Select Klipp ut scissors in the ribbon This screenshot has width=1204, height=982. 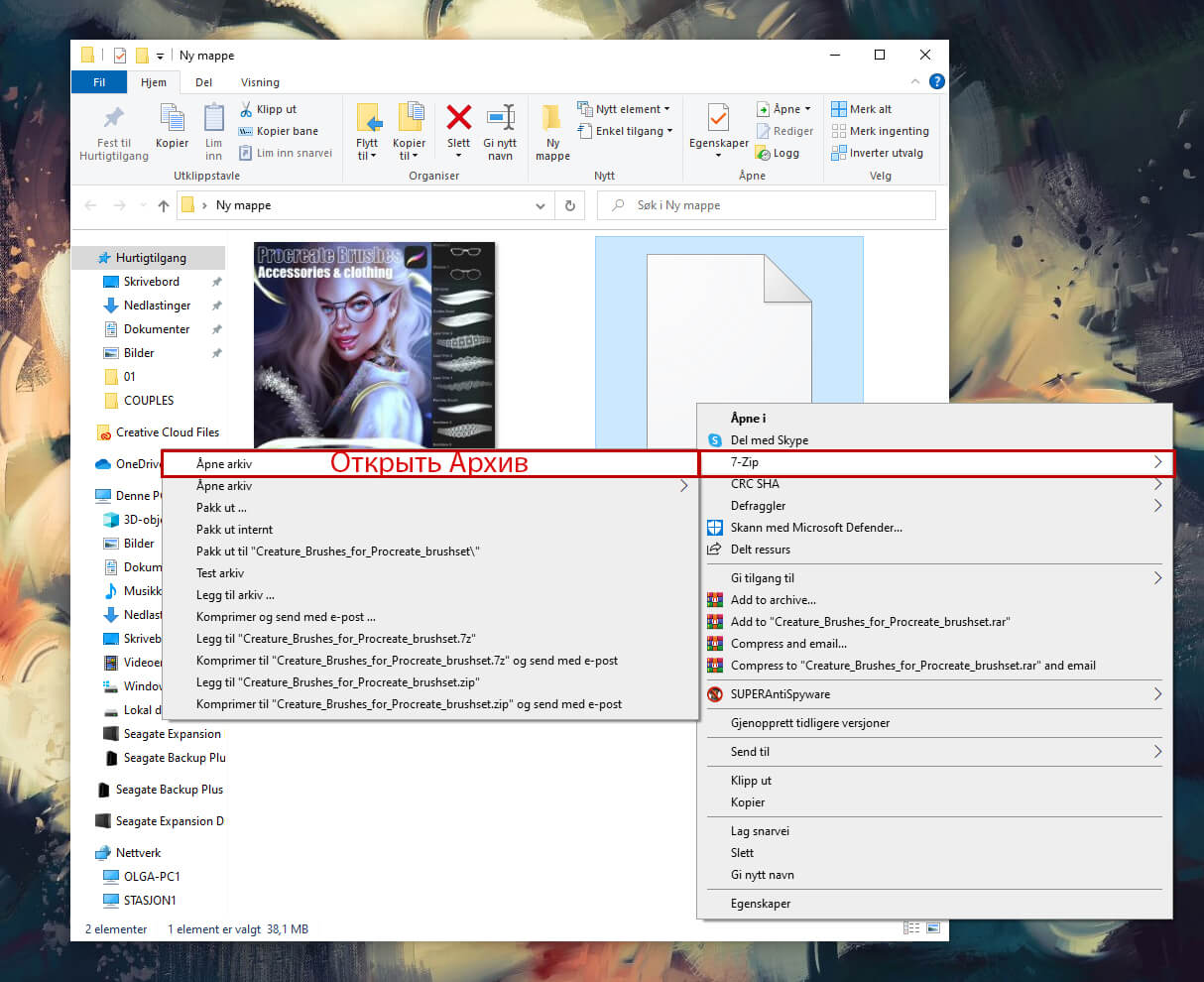pos(268,109)
